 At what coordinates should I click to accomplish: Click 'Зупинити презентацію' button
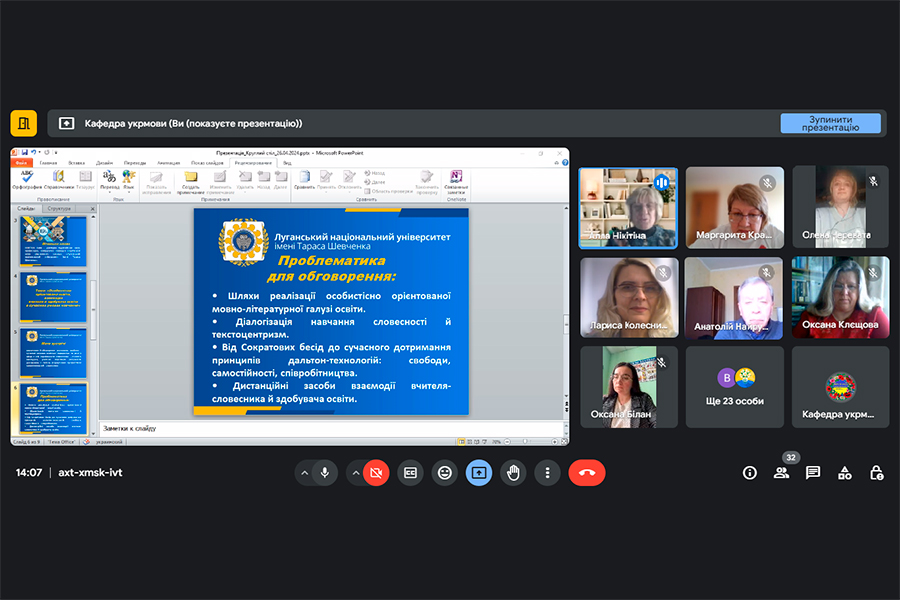831,123
